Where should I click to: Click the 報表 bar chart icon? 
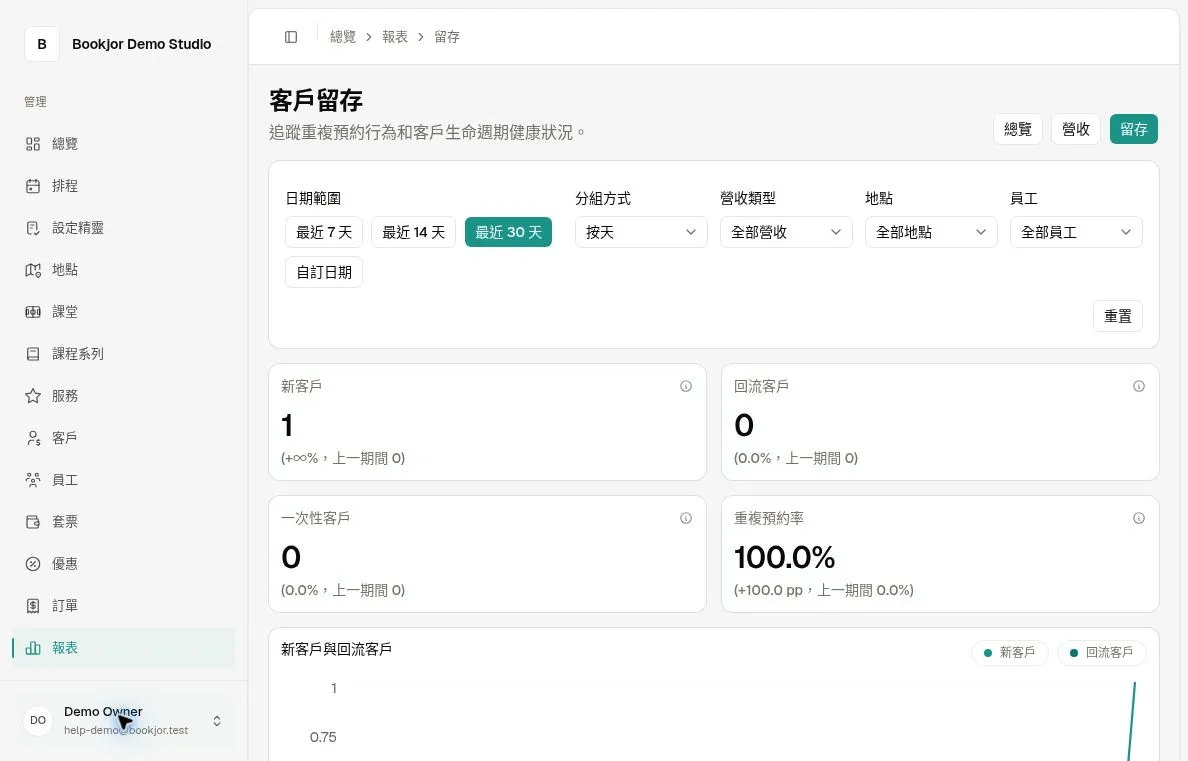tap(33, 648)
